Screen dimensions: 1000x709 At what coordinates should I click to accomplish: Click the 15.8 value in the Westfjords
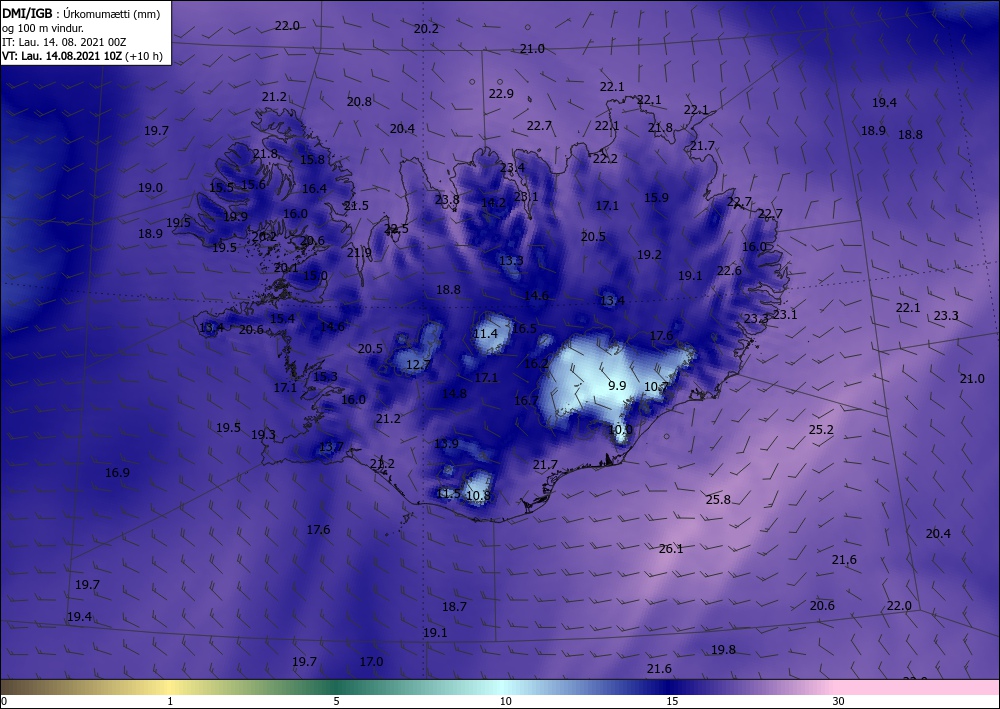tap(312, 160)
